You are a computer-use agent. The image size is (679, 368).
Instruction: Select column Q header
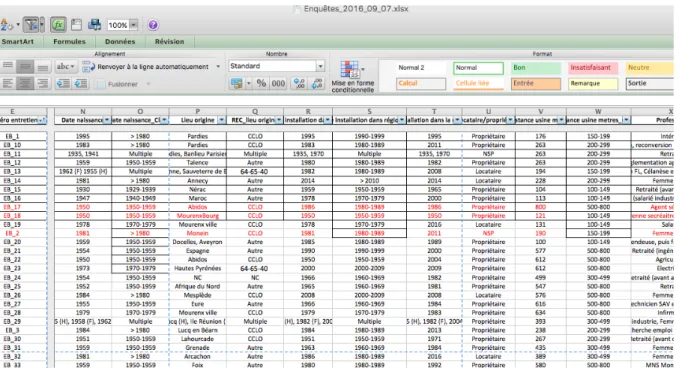pyautogui.click(x=255, y=112)
